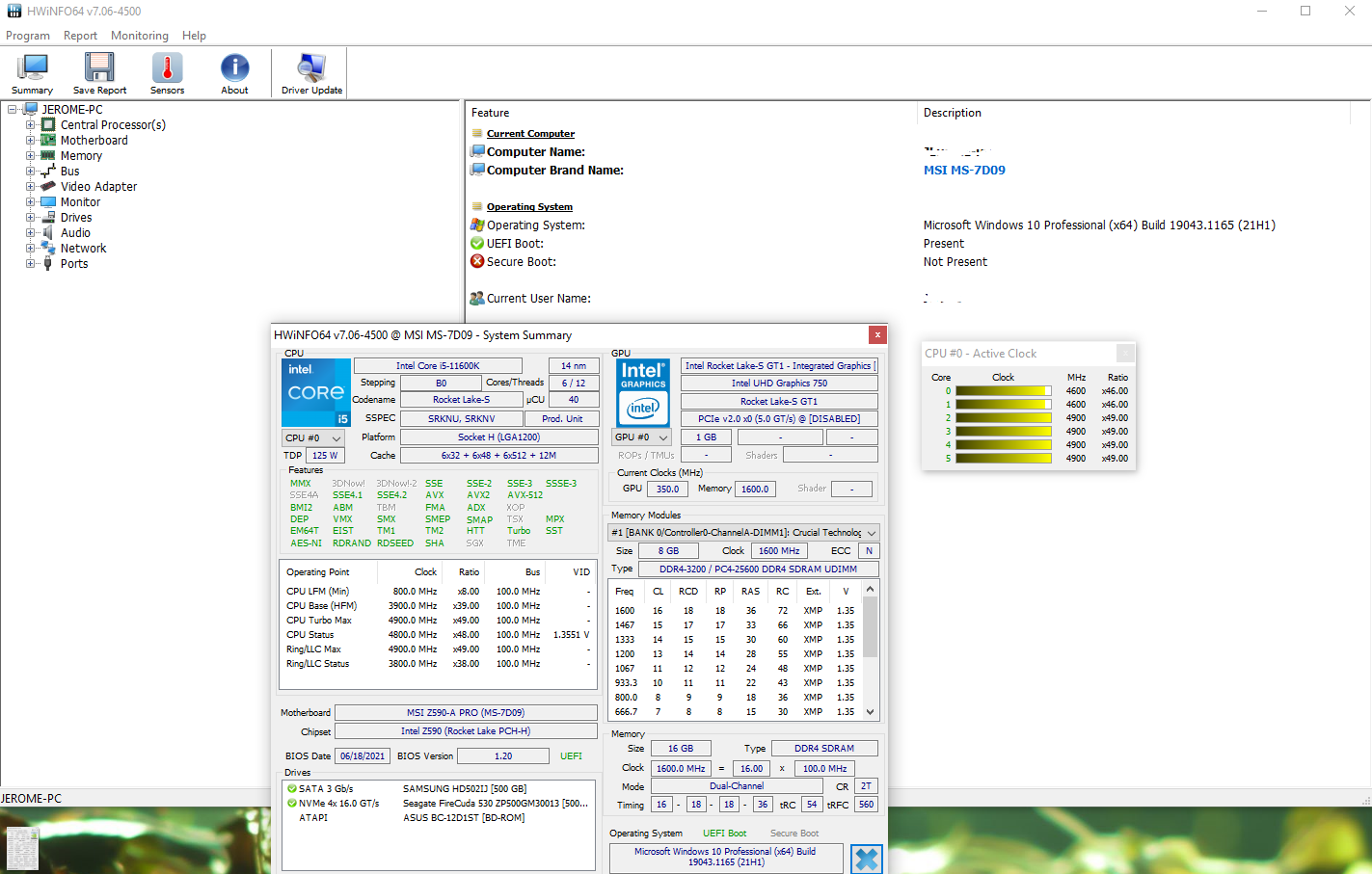Click the Intel Core i5 logo

point(316,392)
